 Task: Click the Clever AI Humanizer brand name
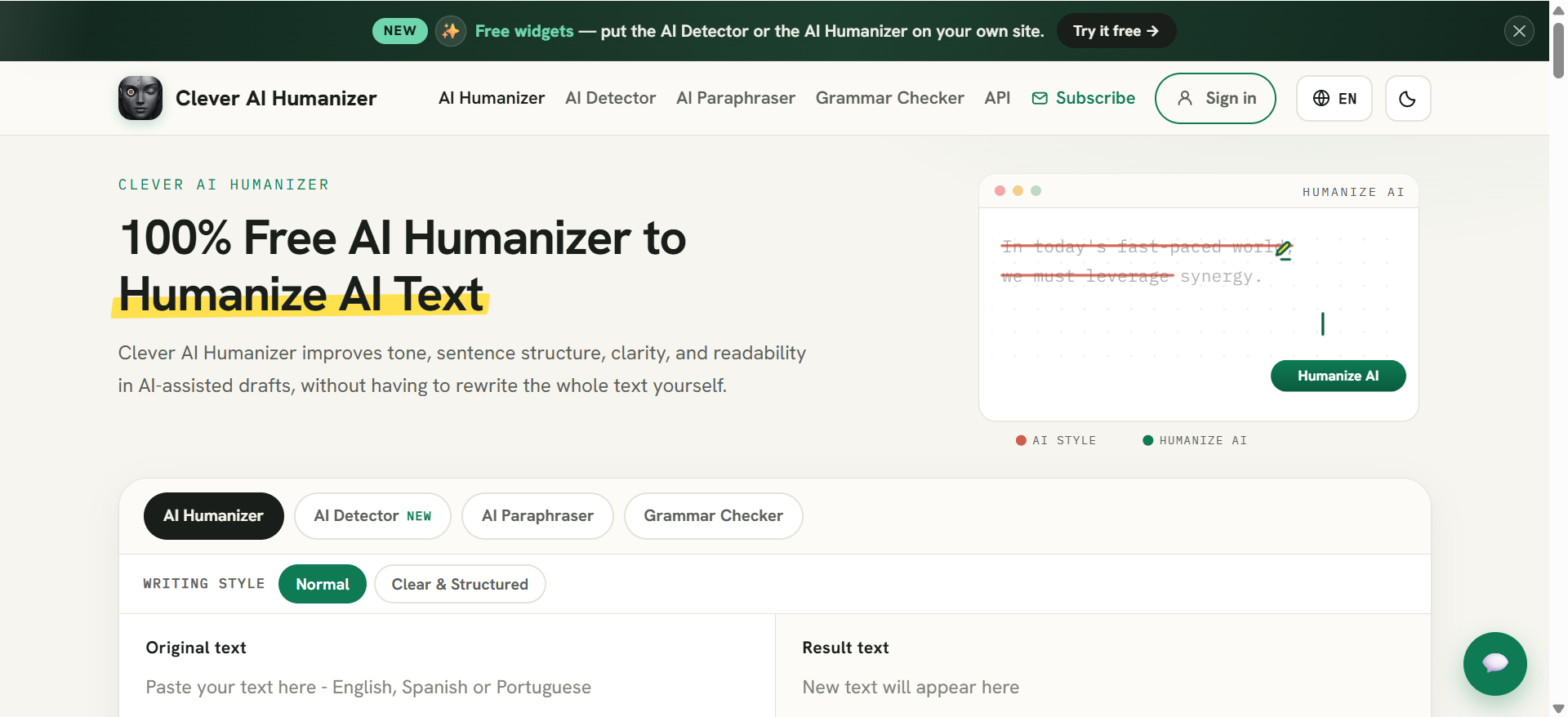point(276,98)
